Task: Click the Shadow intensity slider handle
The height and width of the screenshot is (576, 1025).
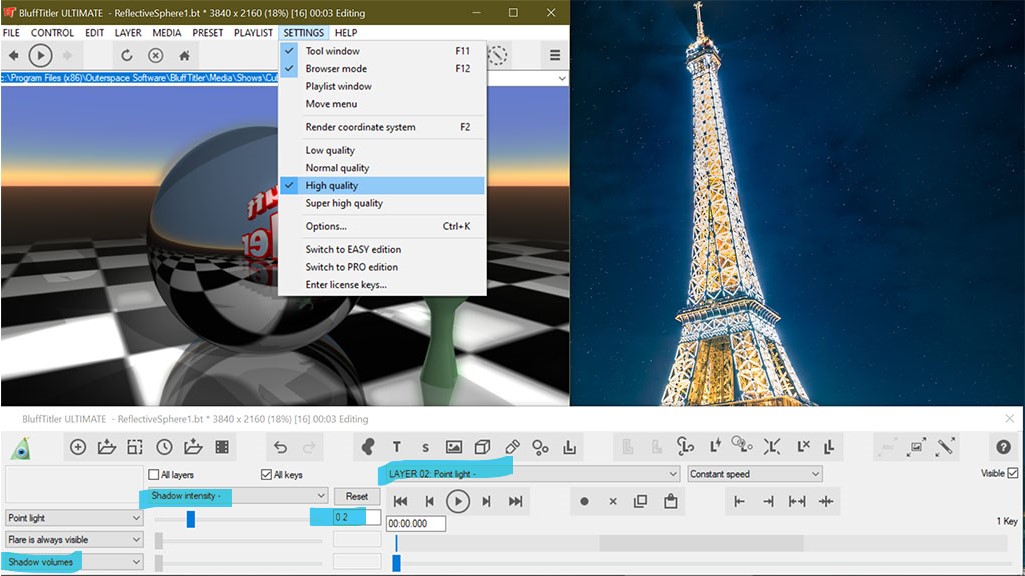Action: pos(190,518)
